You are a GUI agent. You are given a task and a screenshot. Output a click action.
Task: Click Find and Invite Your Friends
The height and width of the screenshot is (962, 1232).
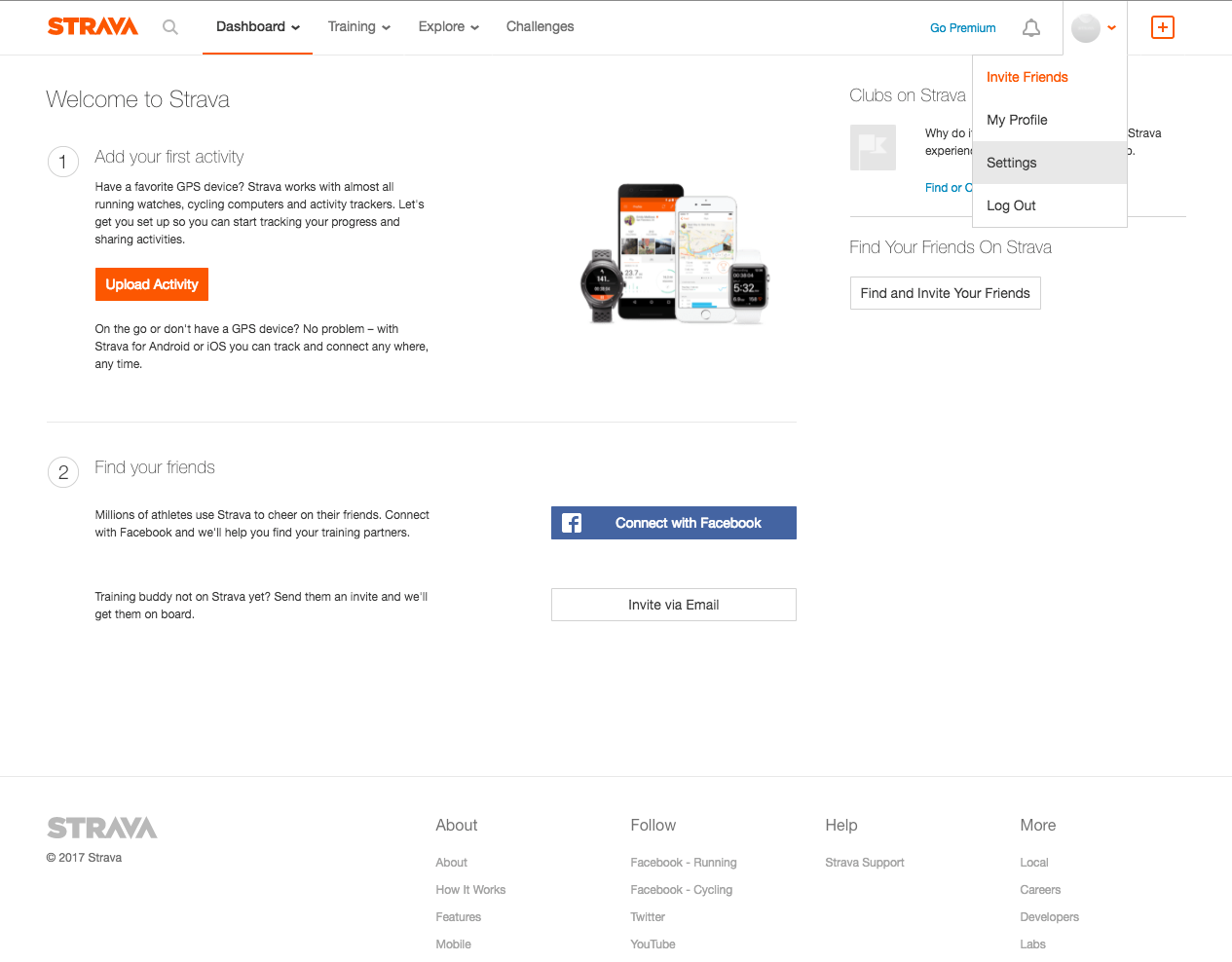tap(945, 293)
